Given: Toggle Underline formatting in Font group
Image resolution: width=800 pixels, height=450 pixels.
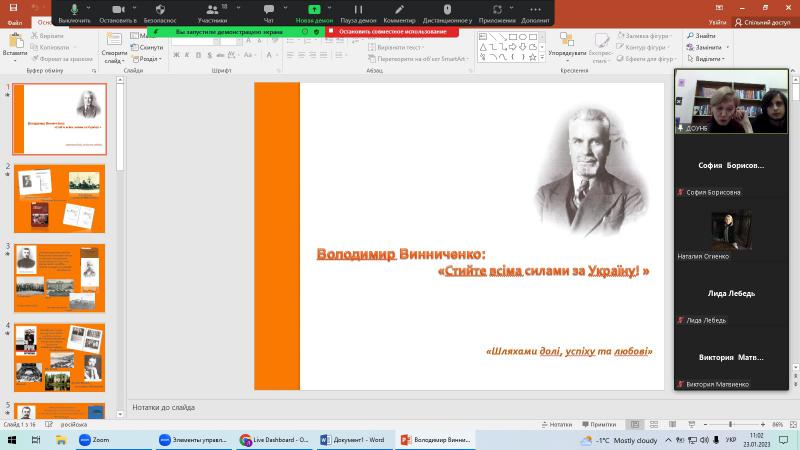Looking at the screenshot, I should (x=198, y=55).
